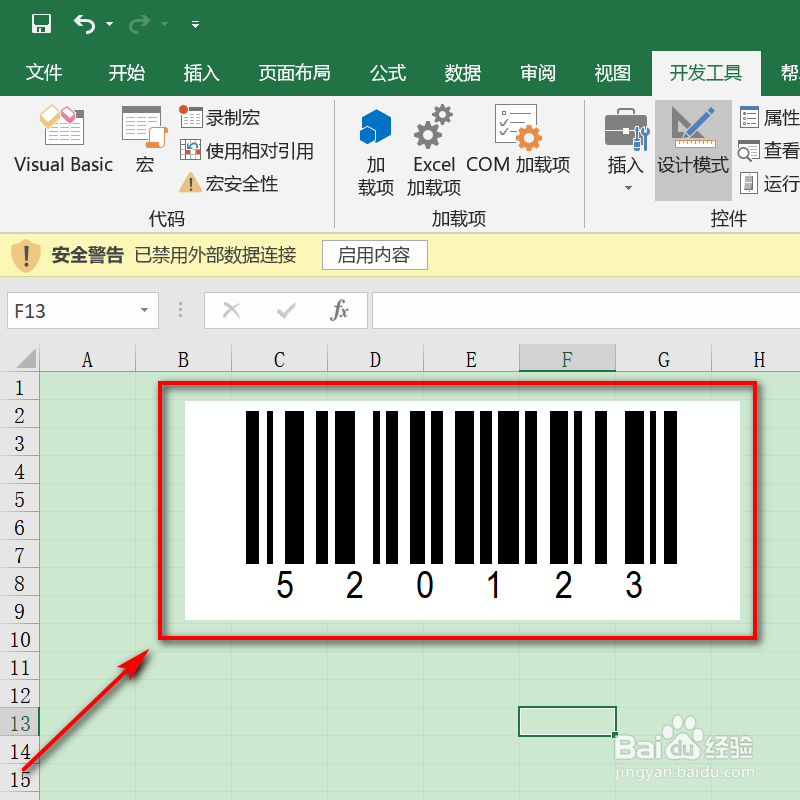Screen dimensions: 800x800
Task: Undo the last action
Action: (84, 23)
